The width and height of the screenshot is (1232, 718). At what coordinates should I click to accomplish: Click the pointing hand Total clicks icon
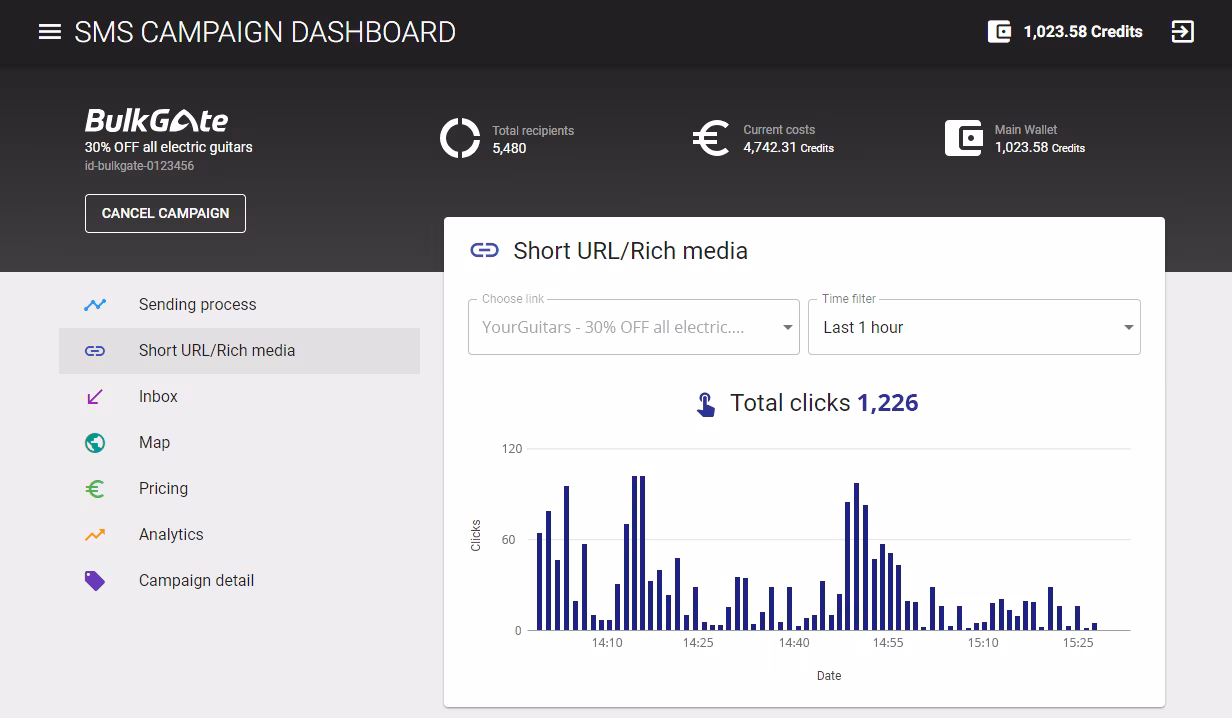706,404
